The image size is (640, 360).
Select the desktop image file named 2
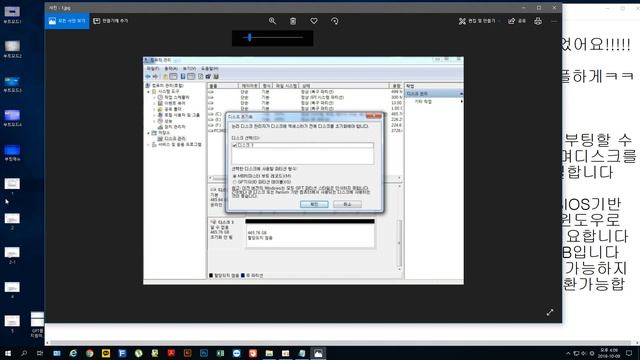(12, 221)
